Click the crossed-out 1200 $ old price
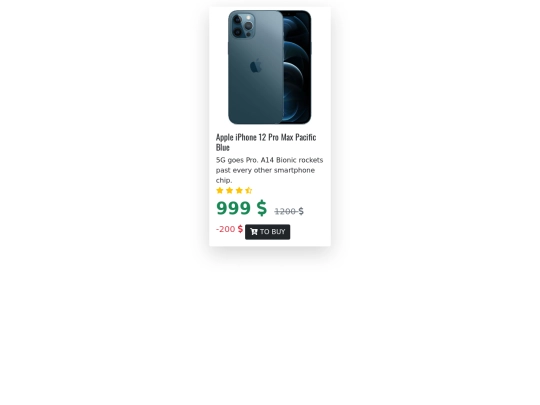 (x=289, y=211)
